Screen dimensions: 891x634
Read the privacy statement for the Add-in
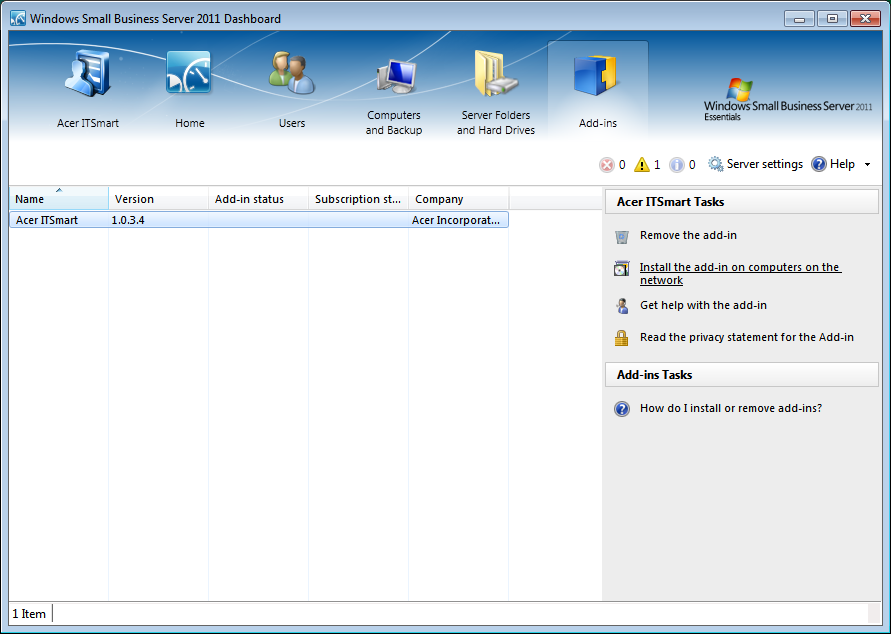click(747, 337)
